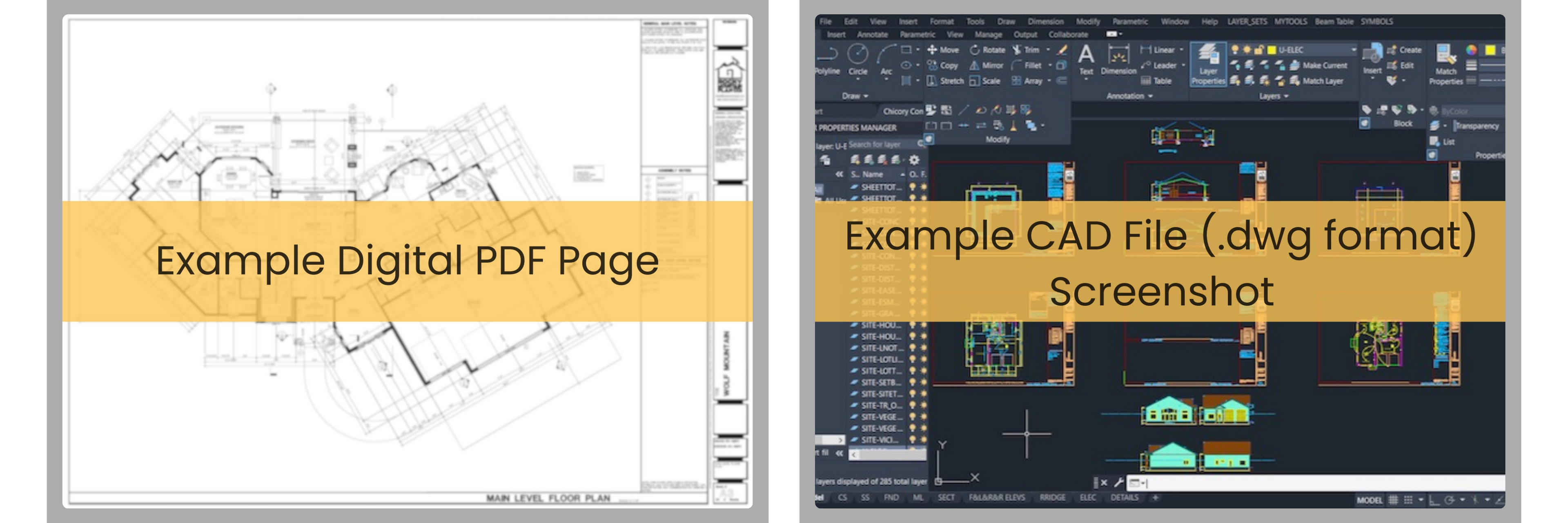
Task: Click Edit block button
Action: pos(1401,65)
